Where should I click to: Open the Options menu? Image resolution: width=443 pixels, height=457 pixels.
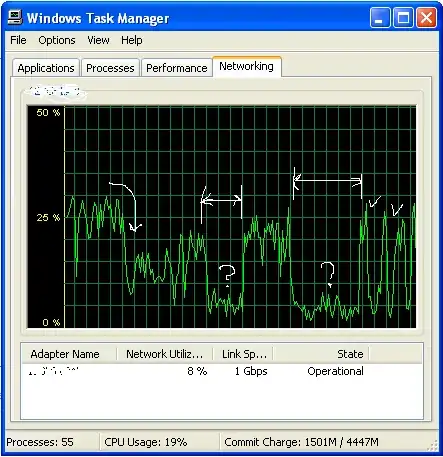coord(57,40)
